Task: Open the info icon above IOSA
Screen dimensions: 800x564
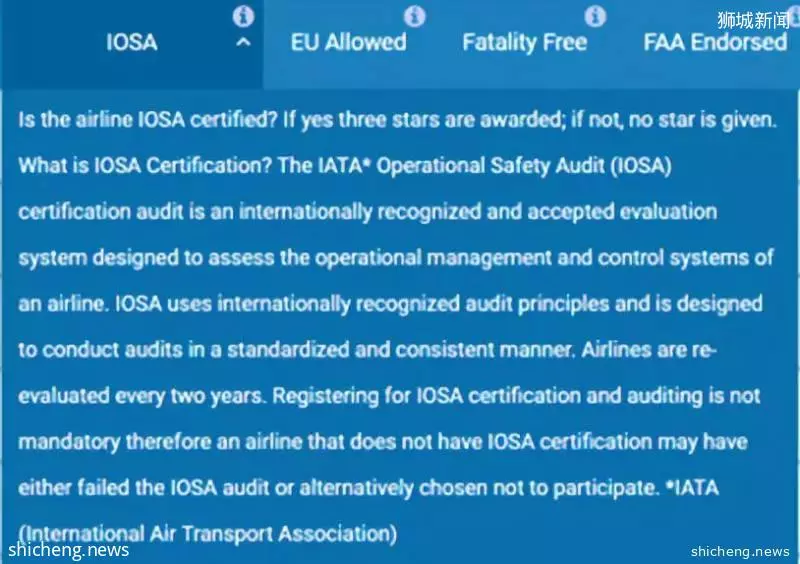Action: (x=243, y=16)
